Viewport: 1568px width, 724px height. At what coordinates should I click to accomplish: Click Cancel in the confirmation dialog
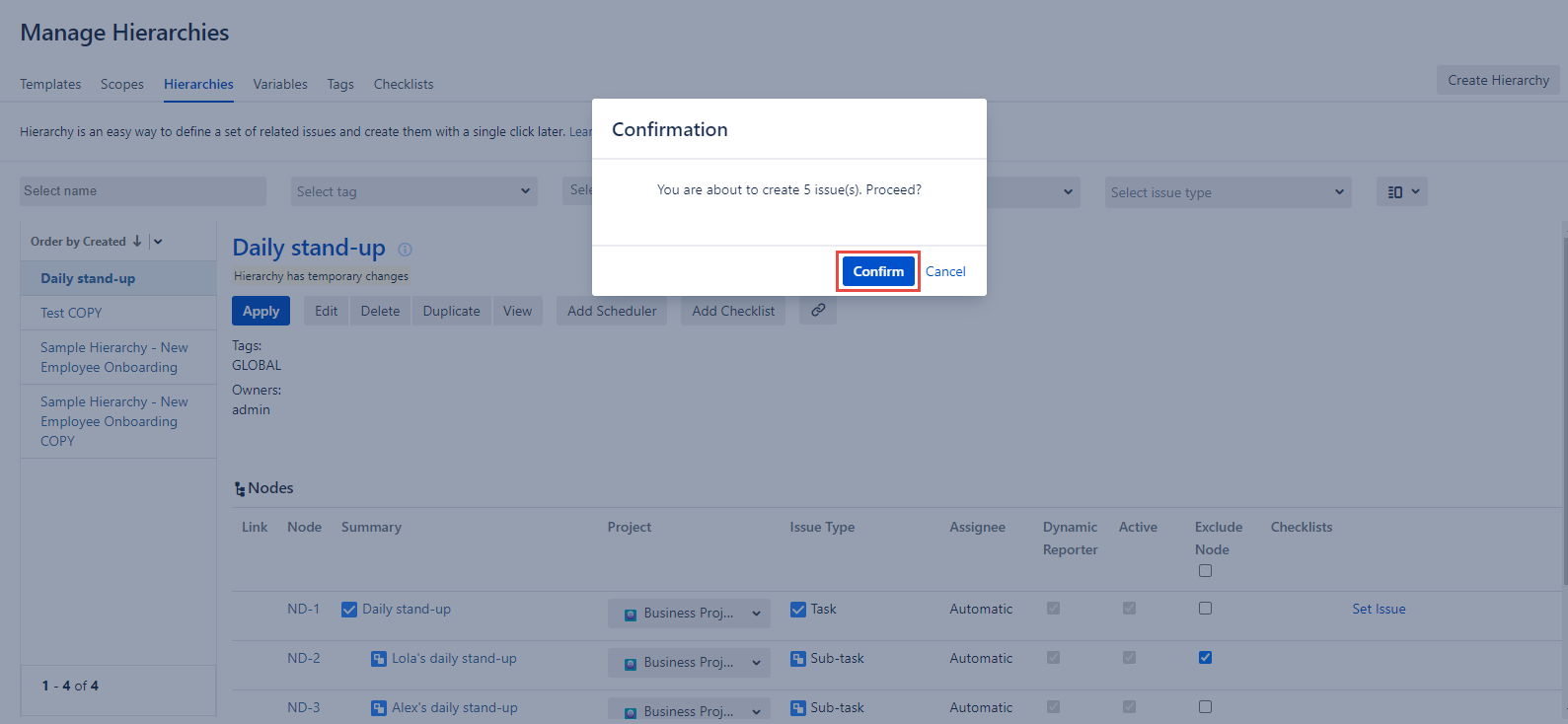(944, 271)
